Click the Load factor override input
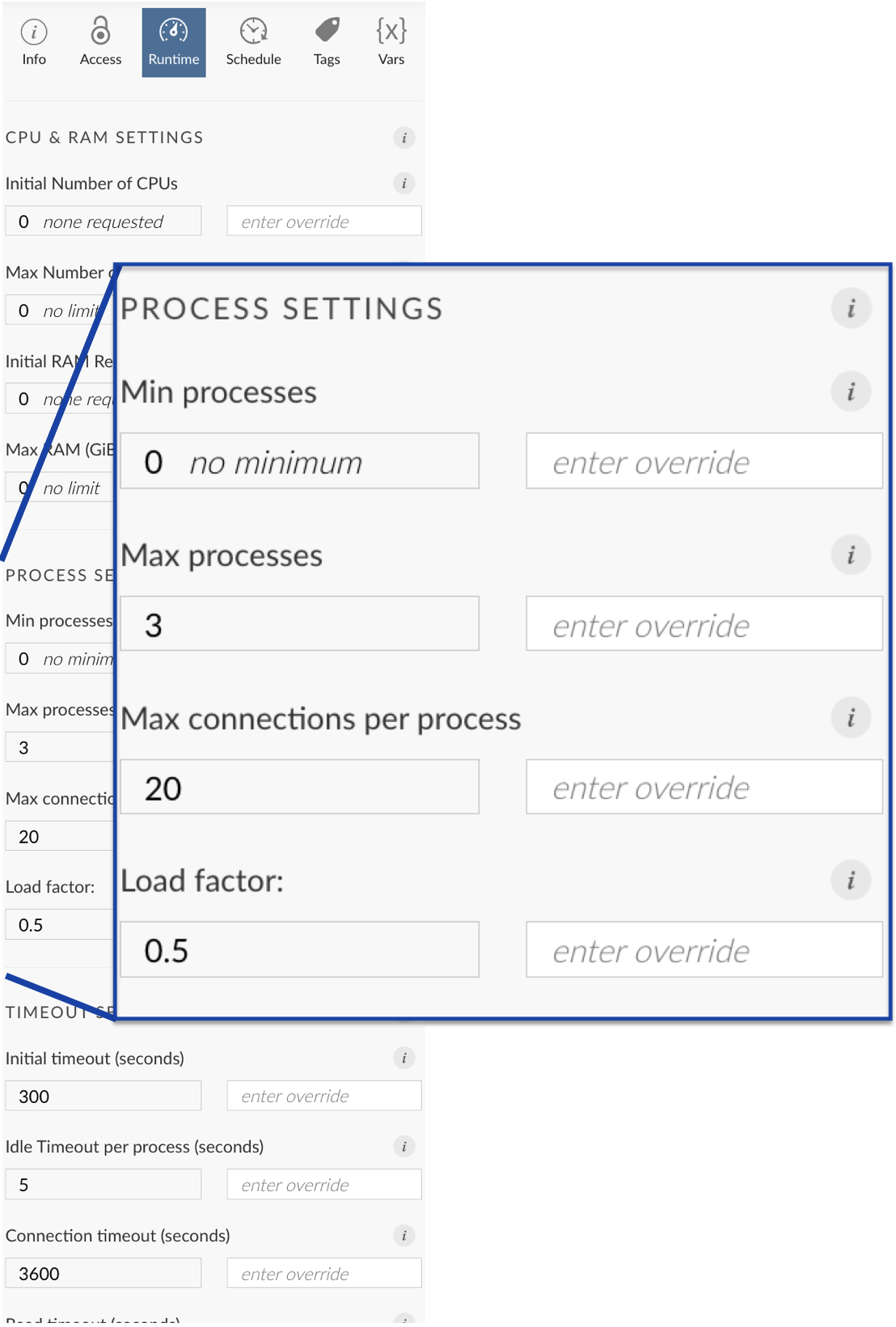896x1327 pixels. [x=704, y=950]
